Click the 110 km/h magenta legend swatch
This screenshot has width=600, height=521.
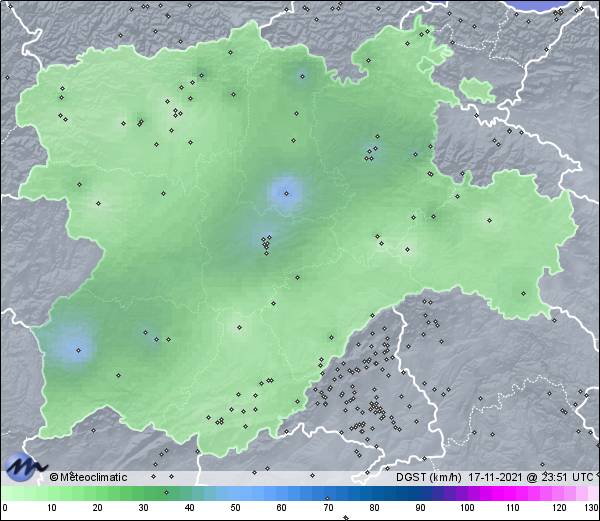[512, 493]
